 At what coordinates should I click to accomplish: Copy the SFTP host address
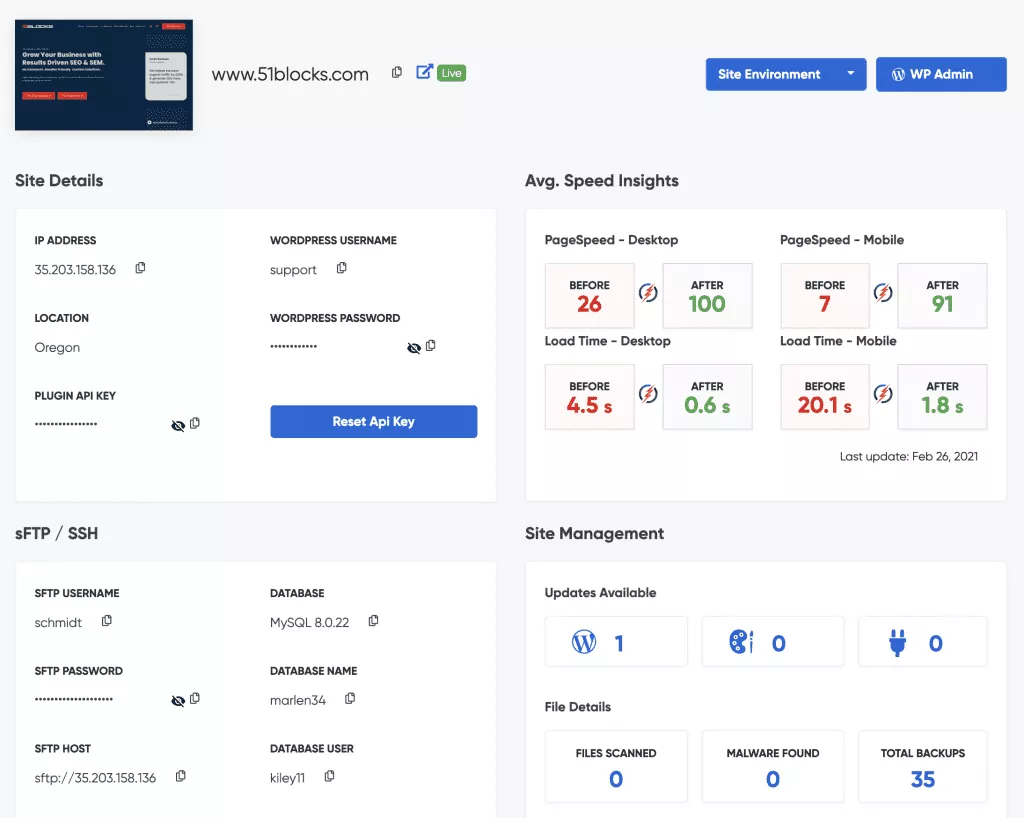pos(181,776)
